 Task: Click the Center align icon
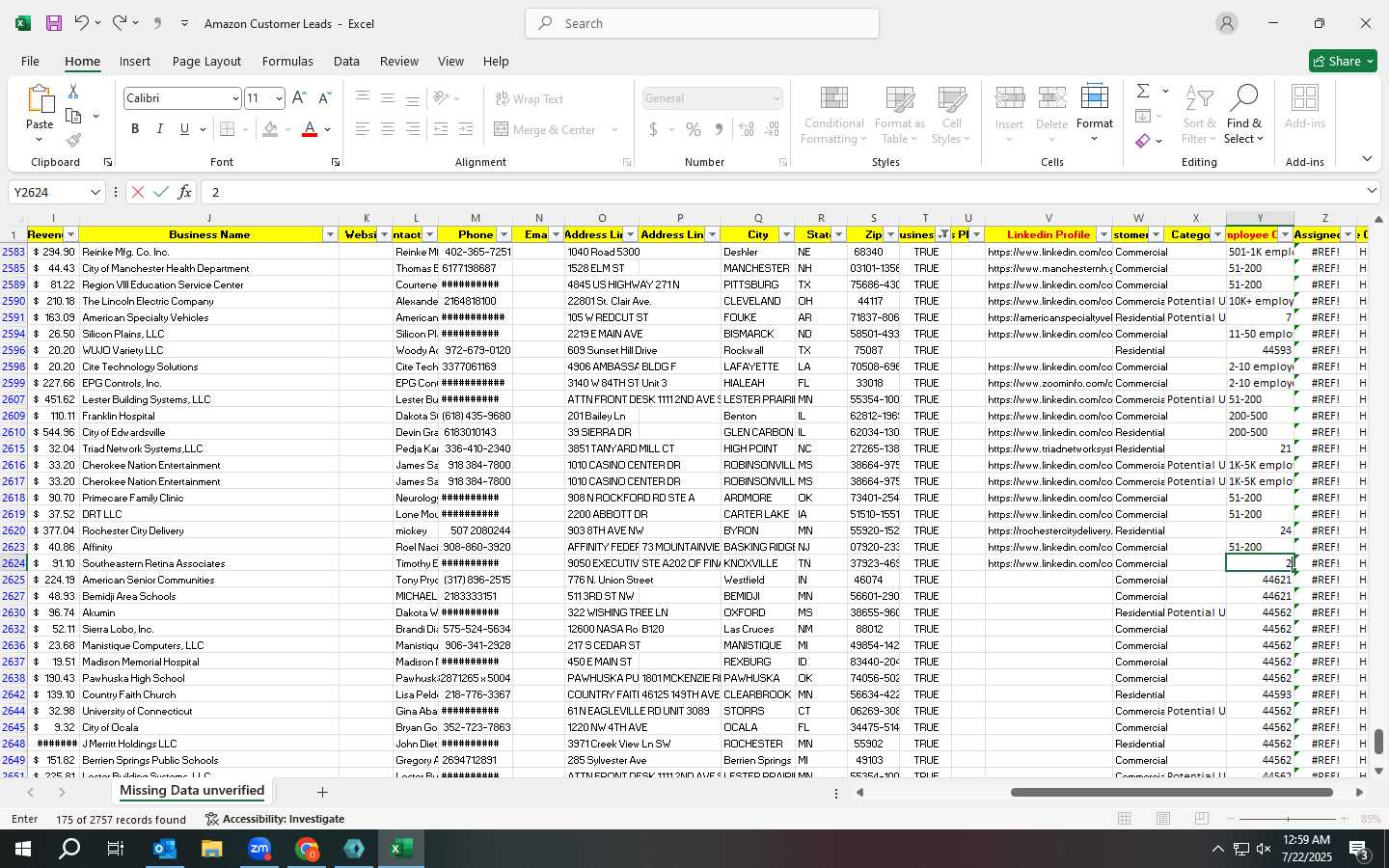(x=387, y=129)
